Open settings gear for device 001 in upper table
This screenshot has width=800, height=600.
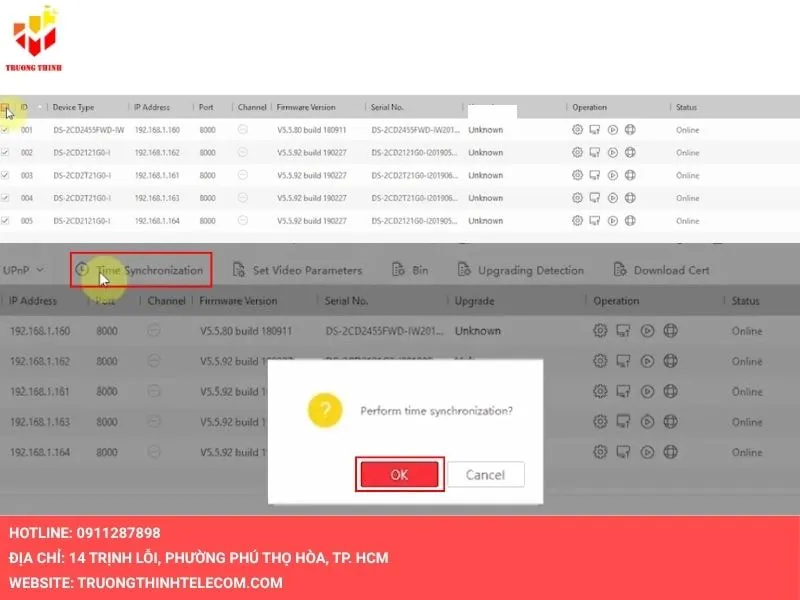[x=577, y=130]
